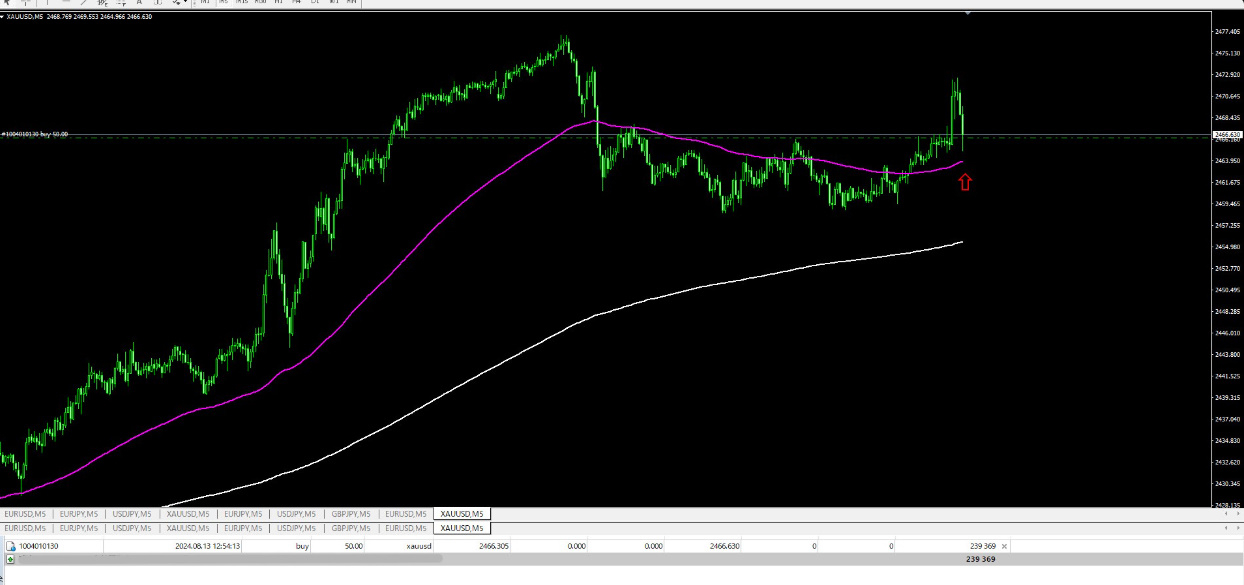Image resolution: width=1244 pixels, height=585 pixels.
Task: Click the bold total profit 239 369
Action: (x=980, y=560)
